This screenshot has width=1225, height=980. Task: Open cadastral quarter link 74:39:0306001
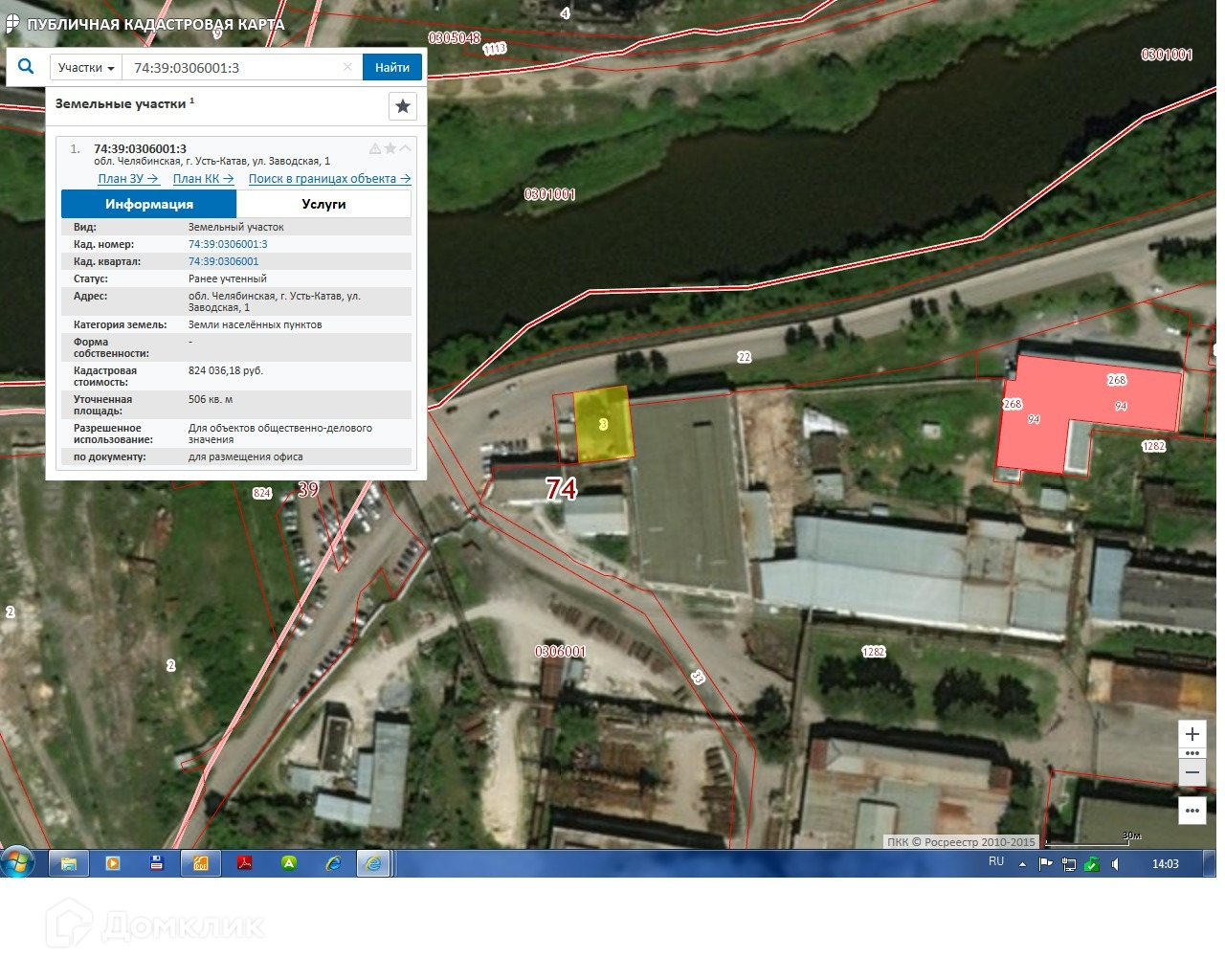click(224, 262)
